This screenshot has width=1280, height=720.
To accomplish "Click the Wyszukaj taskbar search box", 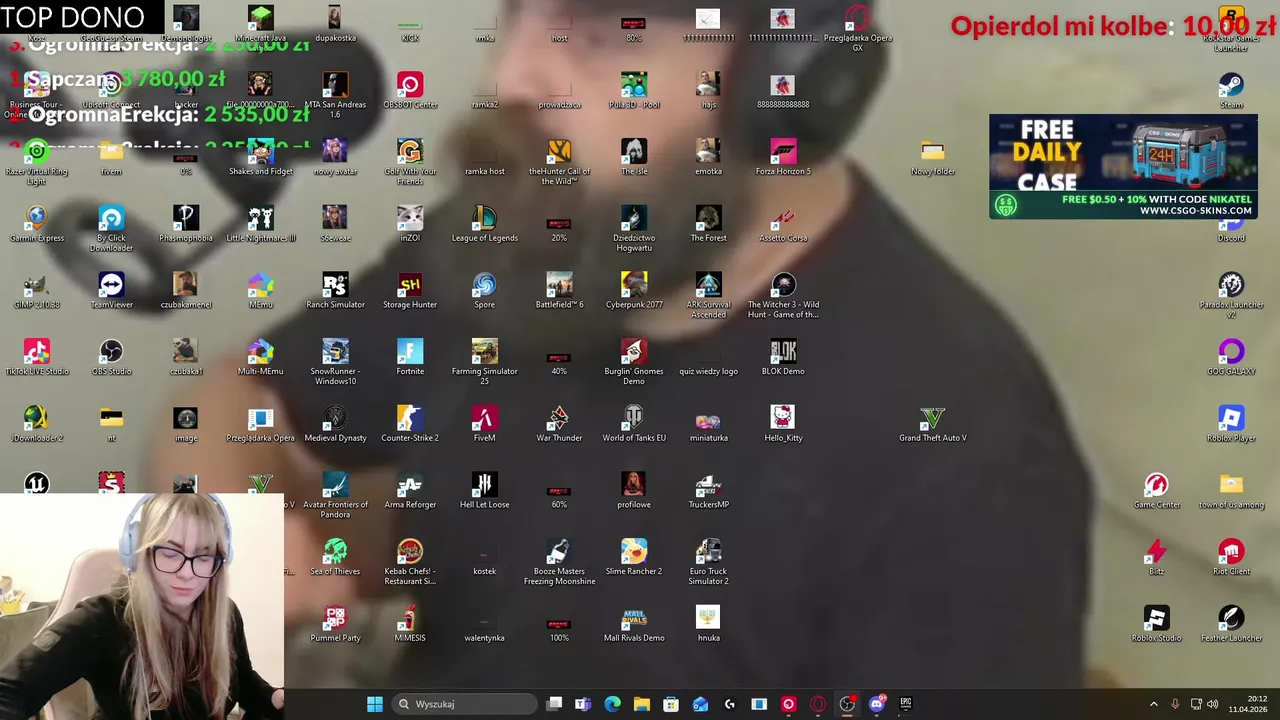I will click(464, 704).
